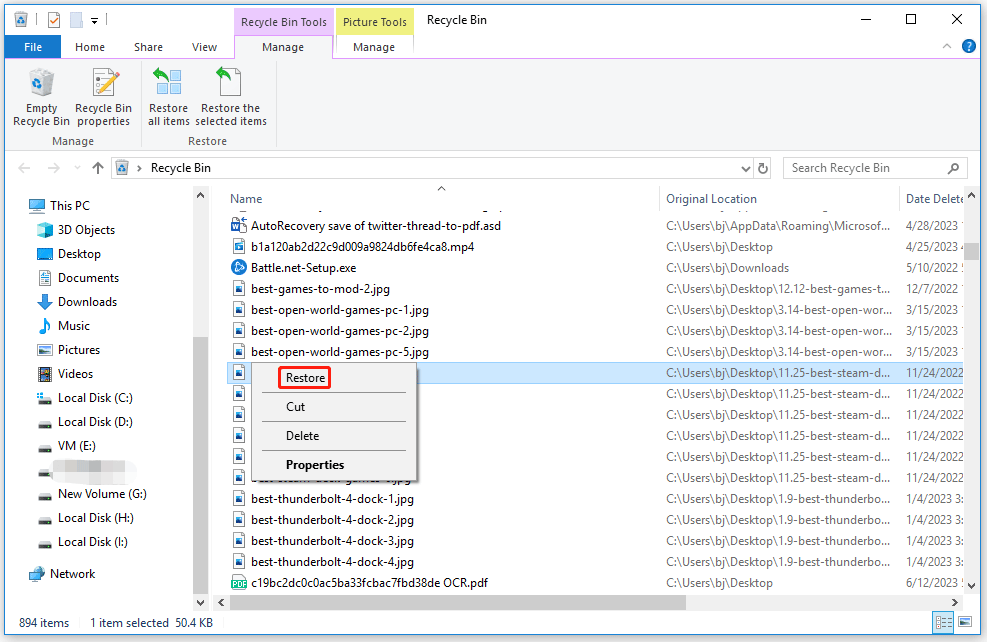Viewport: 987px width, 642px height.
Task: Open the address bar dropdown arrow
Action: tap(744, 167)
